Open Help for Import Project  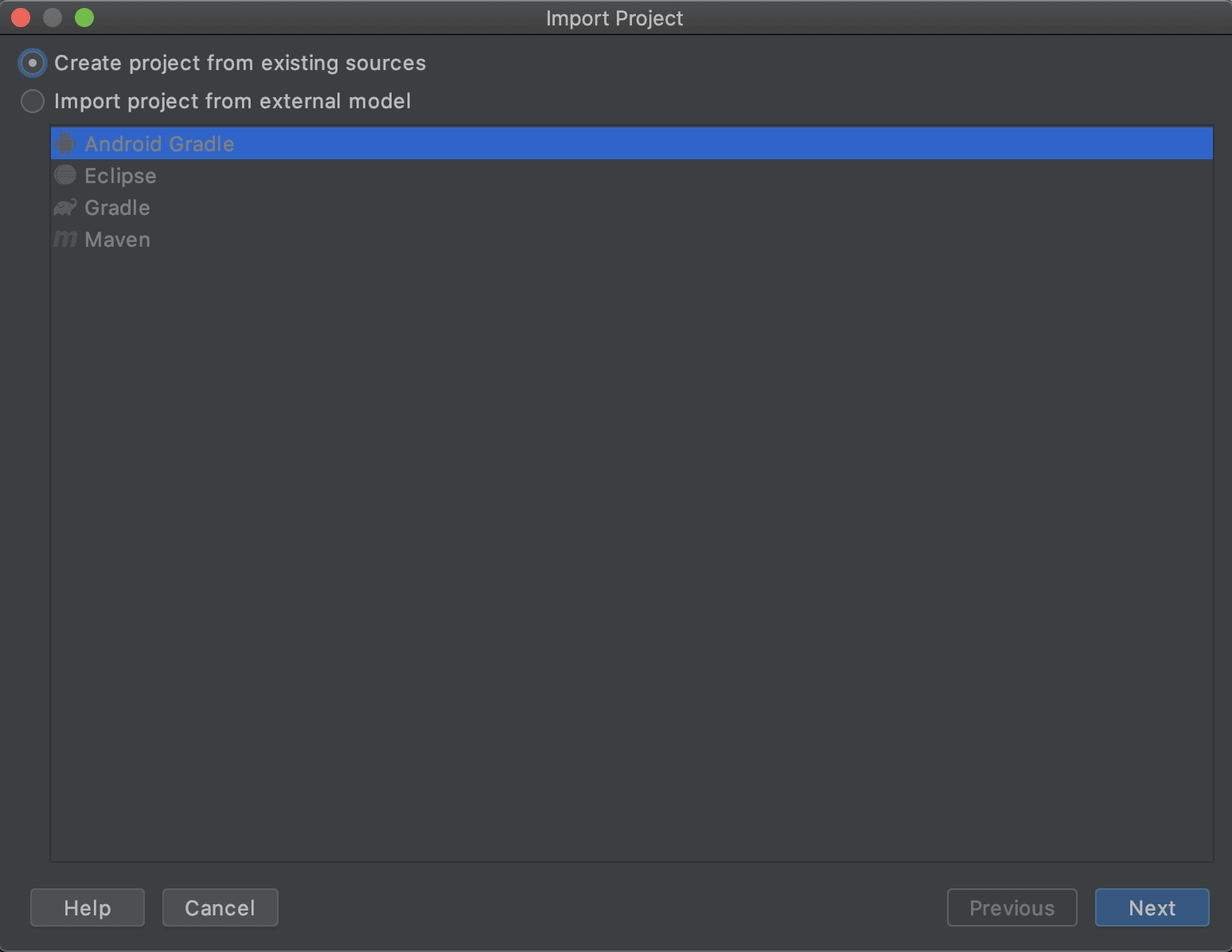pyautogui.click(x=88, y=907)
